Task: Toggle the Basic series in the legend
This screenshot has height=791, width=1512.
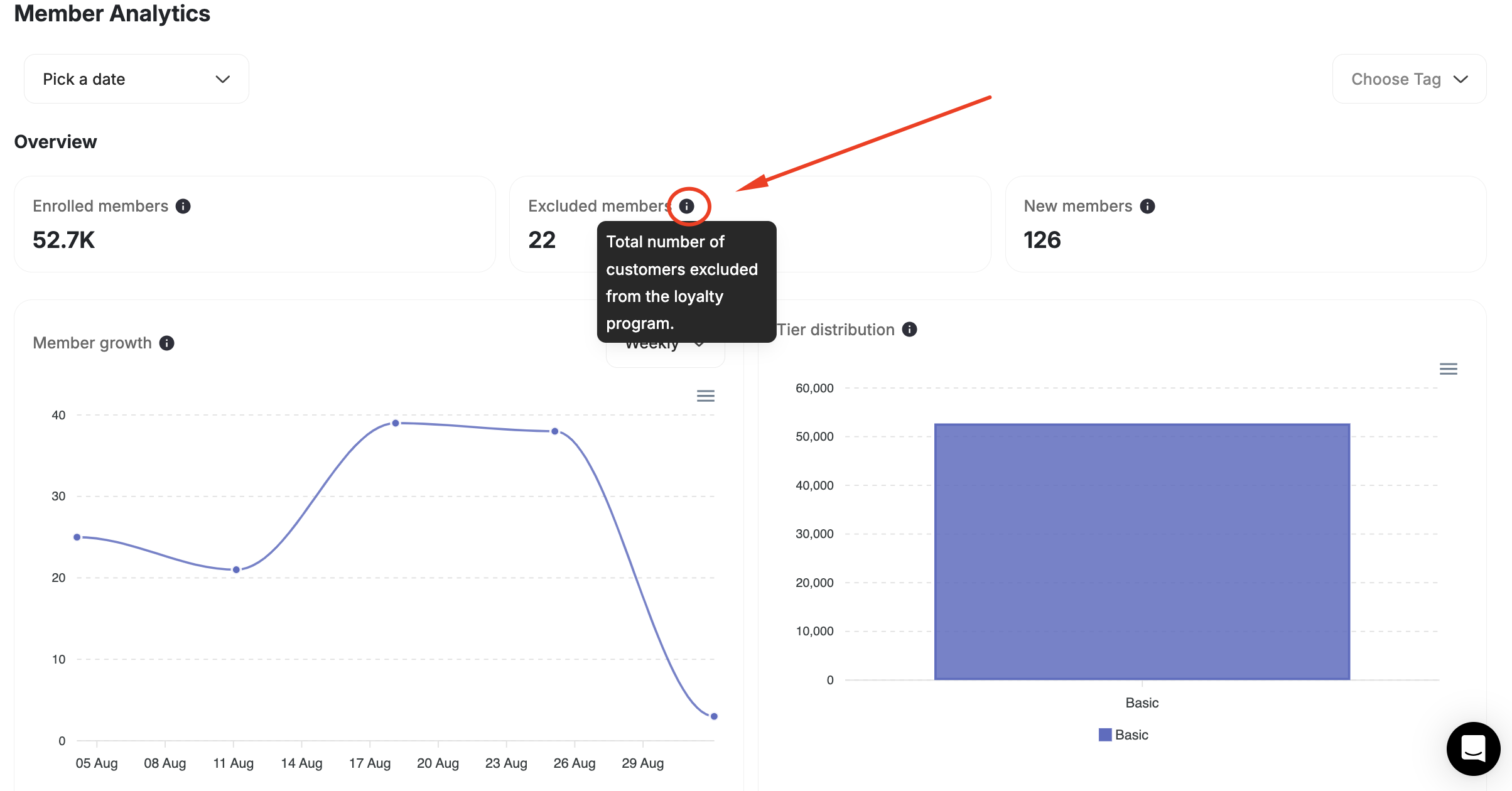Action: point(1123,734)
